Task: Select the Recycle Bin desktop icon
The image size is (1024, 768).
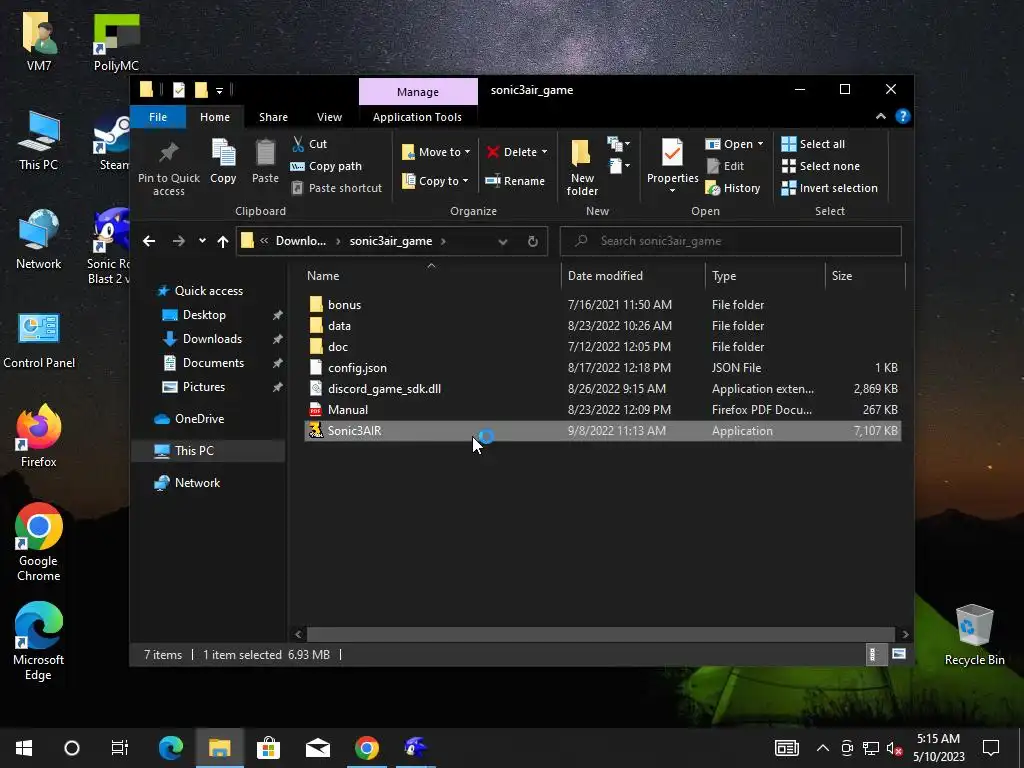Action: click(974, 635)
